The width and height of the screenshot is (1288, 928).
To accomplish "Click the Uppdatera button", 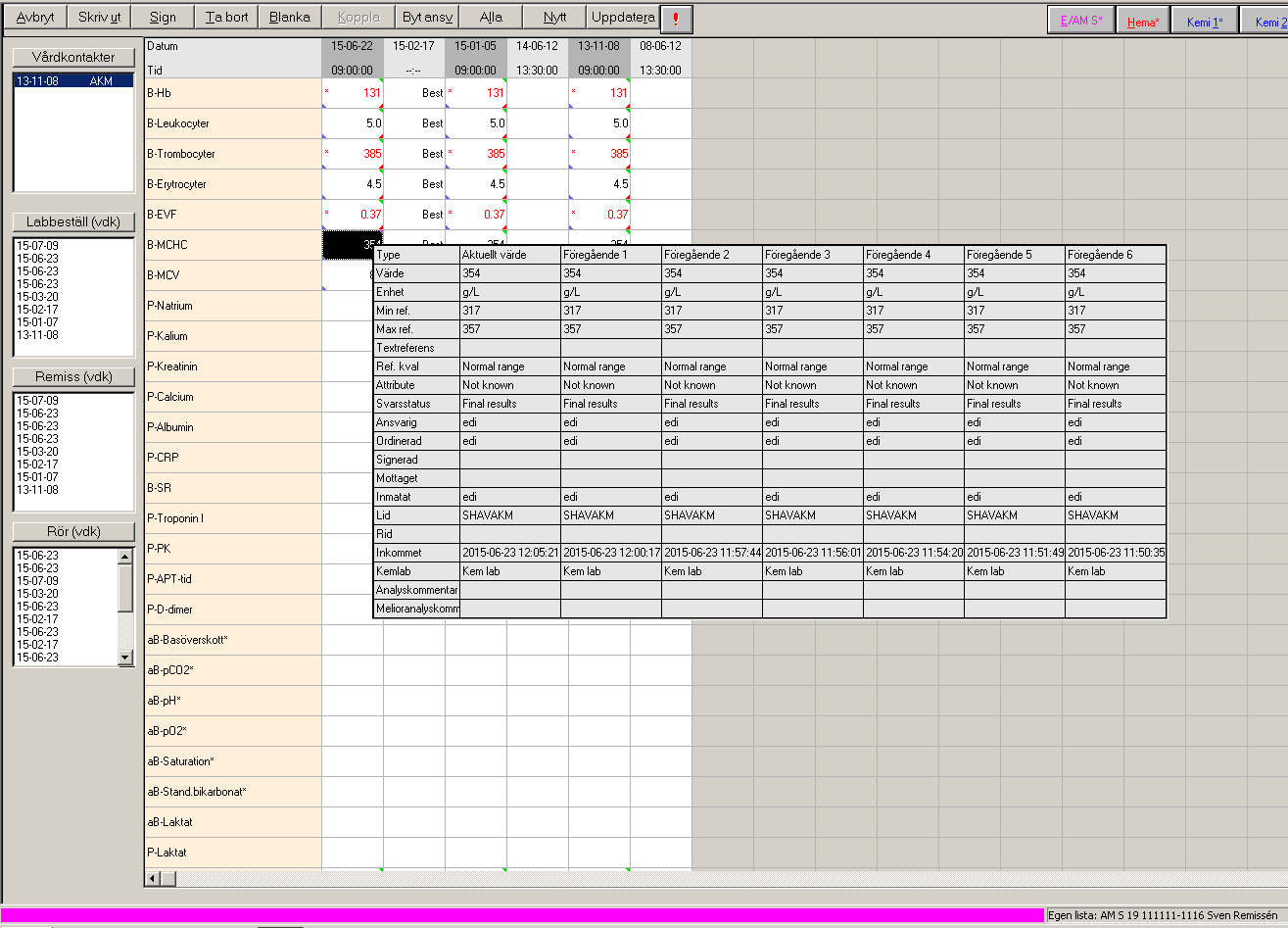I will [623, 18].
